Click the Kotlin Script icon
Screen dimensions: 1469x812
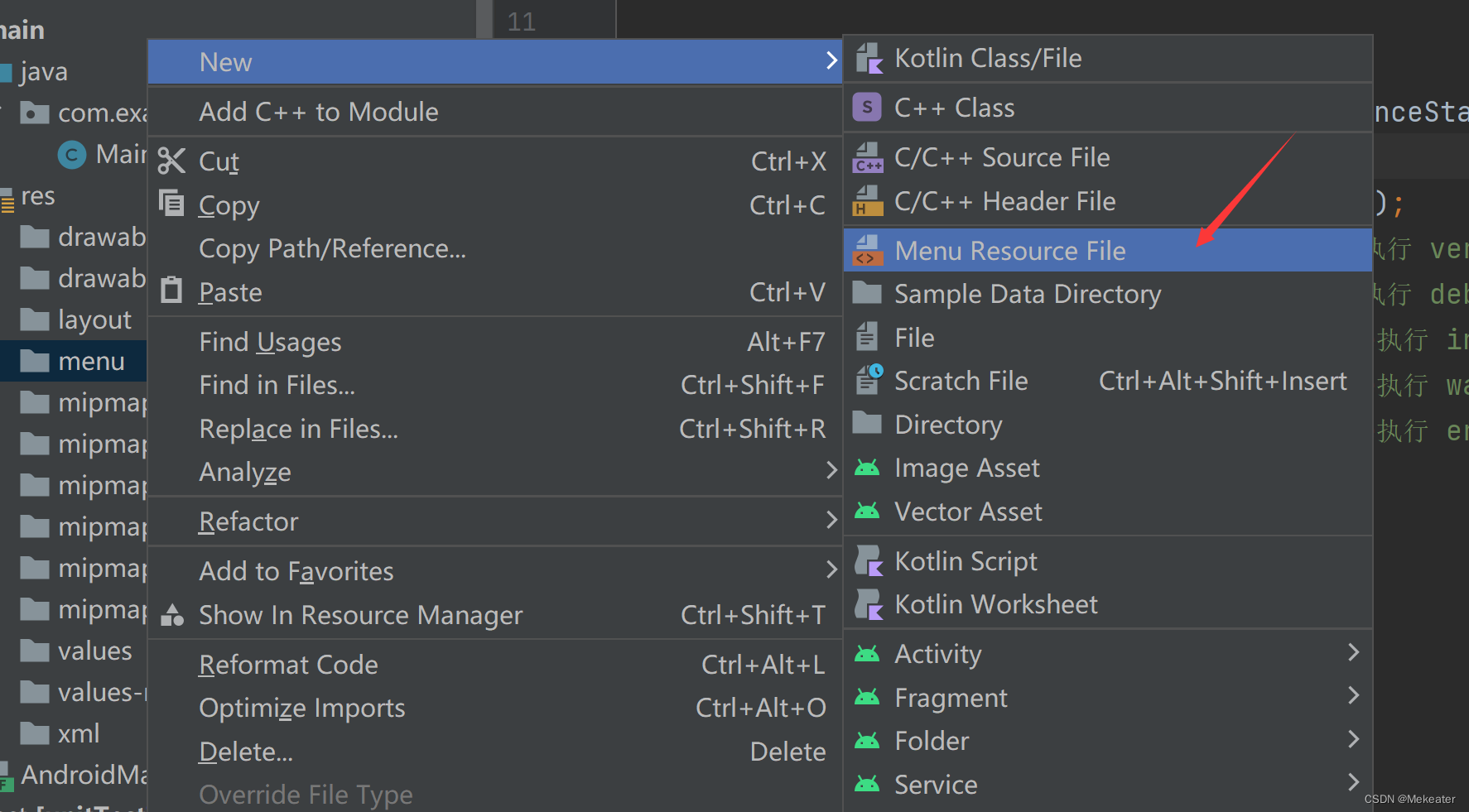tap(868, 560)
